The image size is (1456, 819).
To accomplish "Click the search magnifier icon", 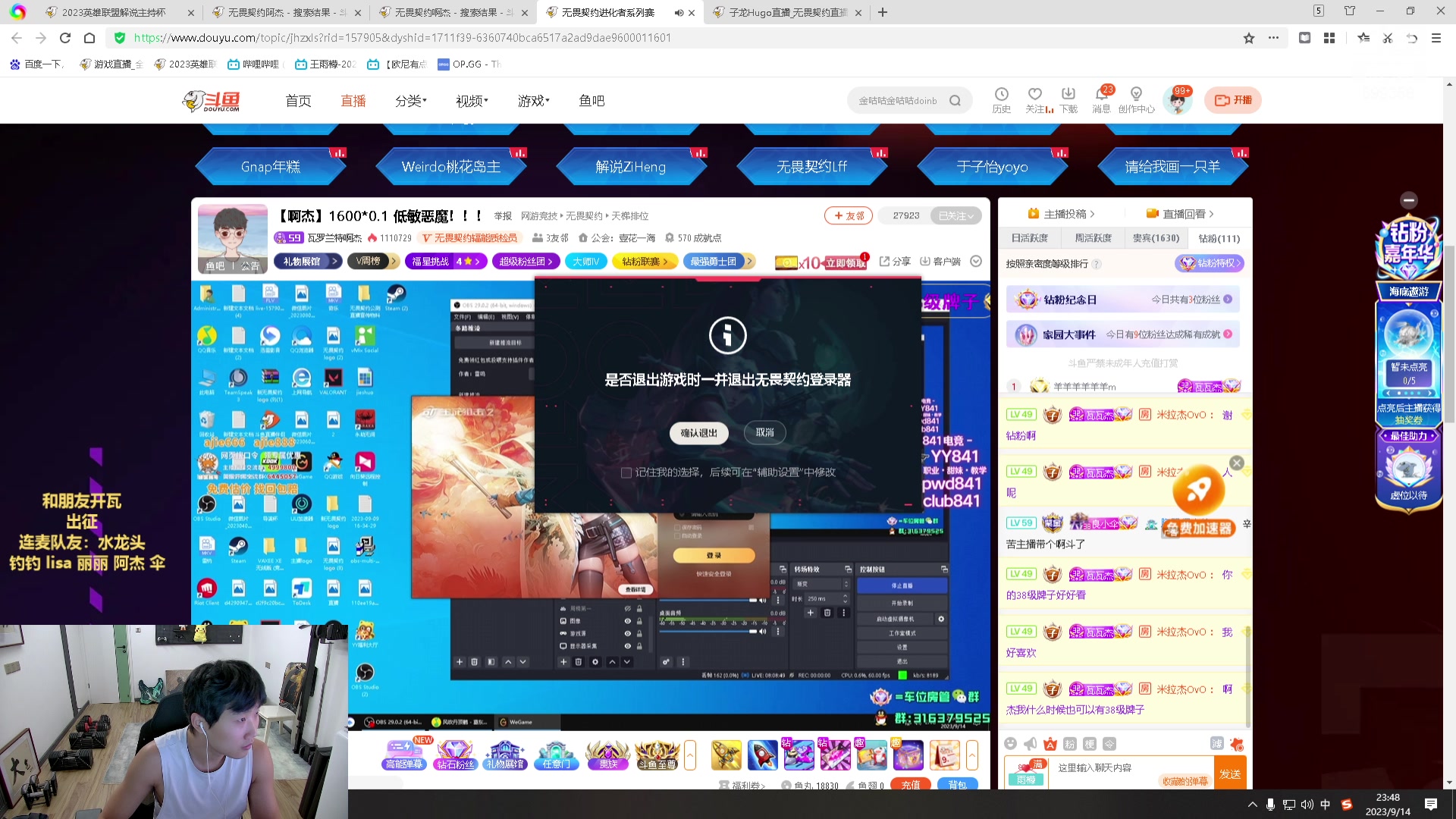I will pos(955,100).
